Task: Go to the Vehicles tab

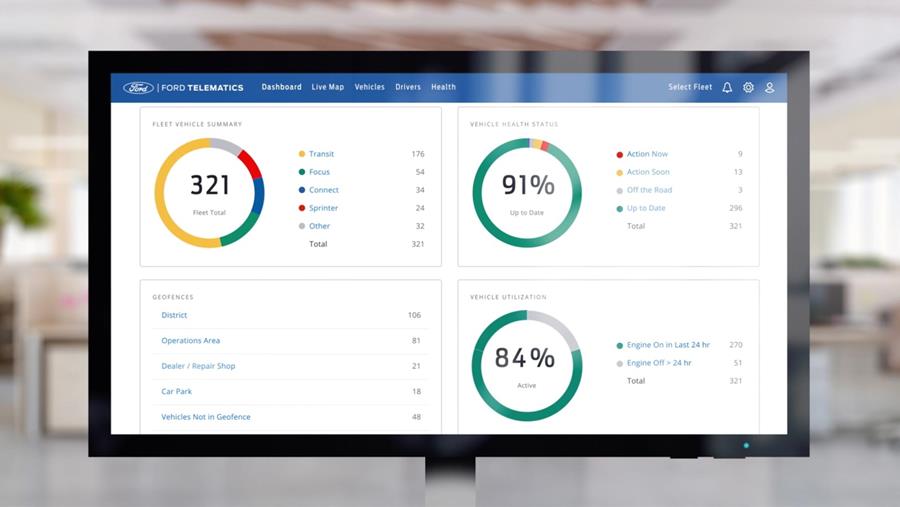Action: 369,88
